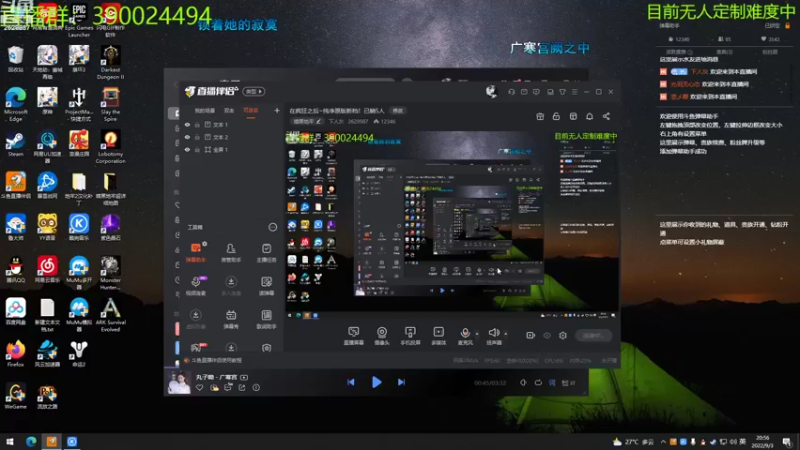Expand 工具箱 more options button

pos(273,227)
